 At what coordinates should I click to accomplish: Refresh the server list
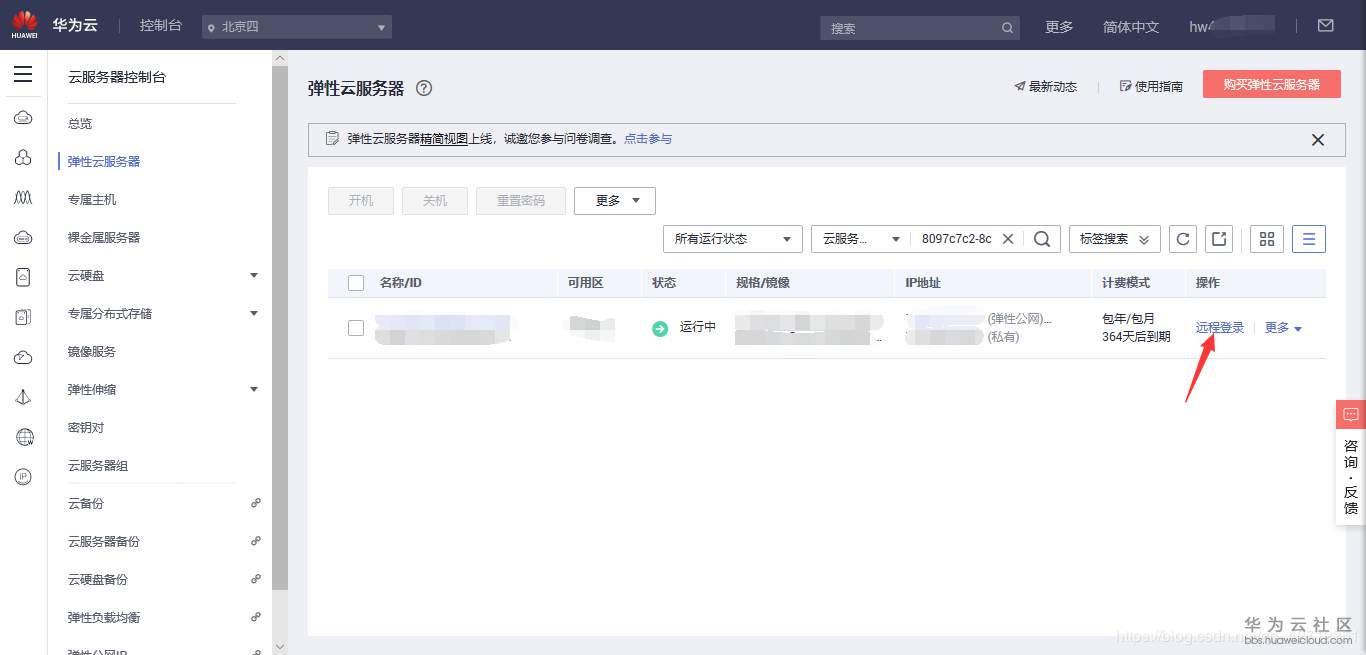coord(1183,239)
